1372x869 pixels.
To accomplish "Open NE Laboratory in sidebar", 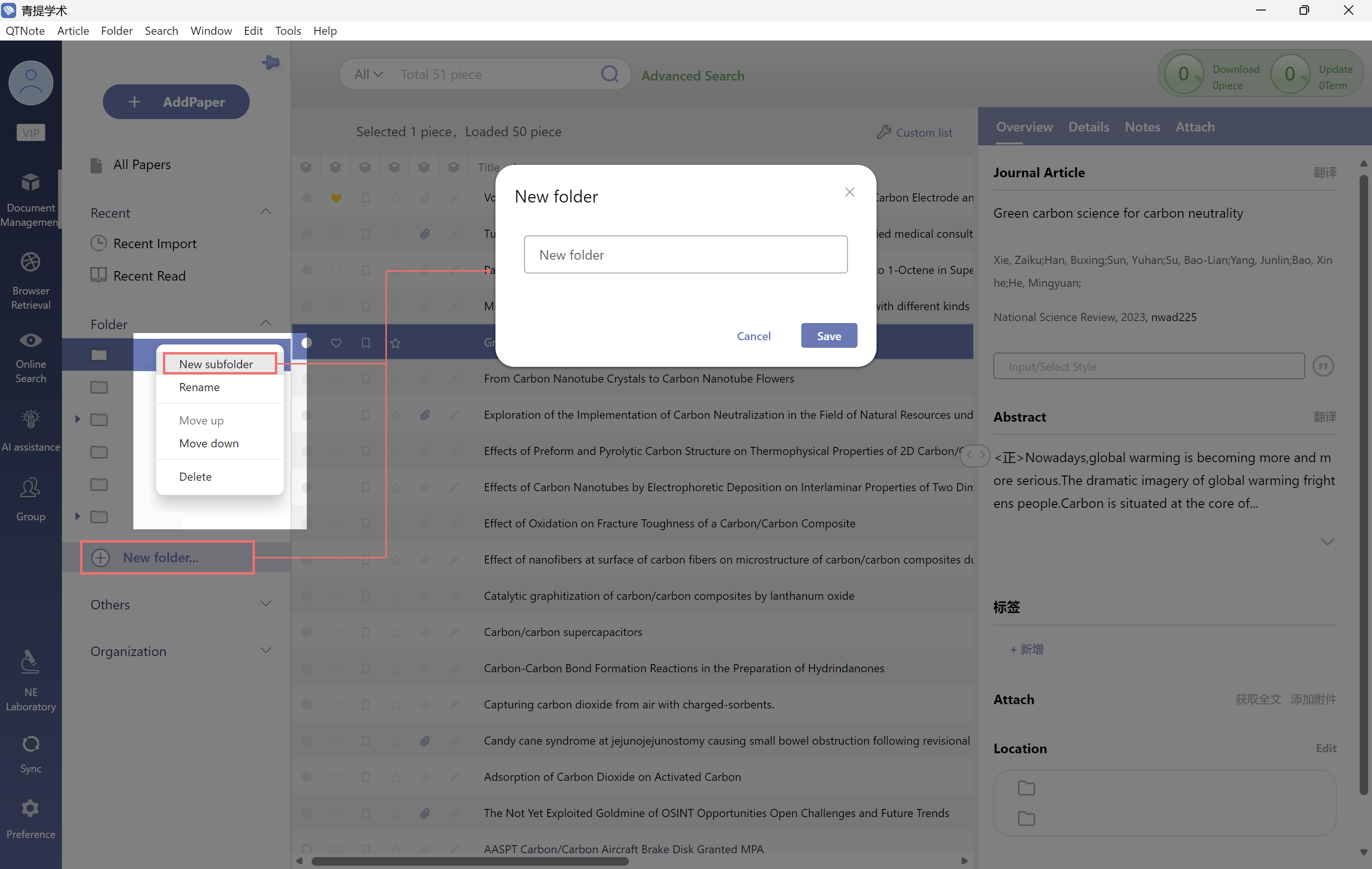I will click(x=31, y=681).
